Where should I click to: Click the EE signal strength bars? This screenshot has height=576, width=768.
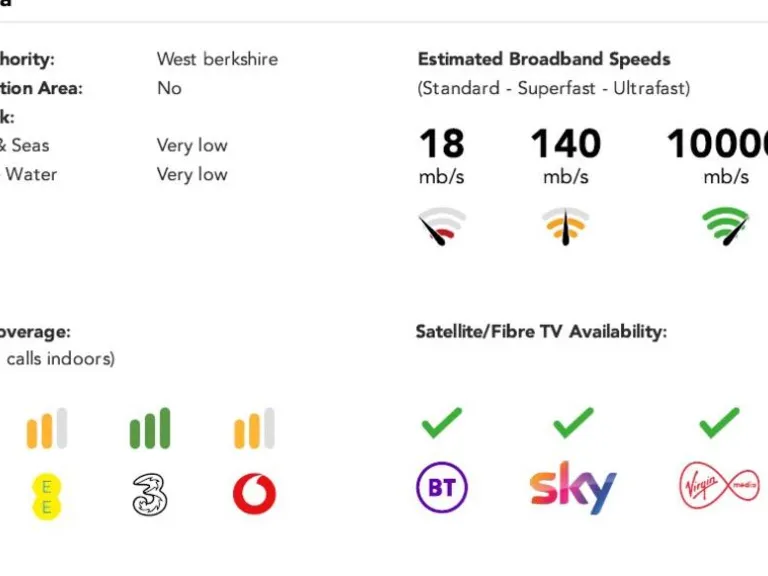point(46,429)
